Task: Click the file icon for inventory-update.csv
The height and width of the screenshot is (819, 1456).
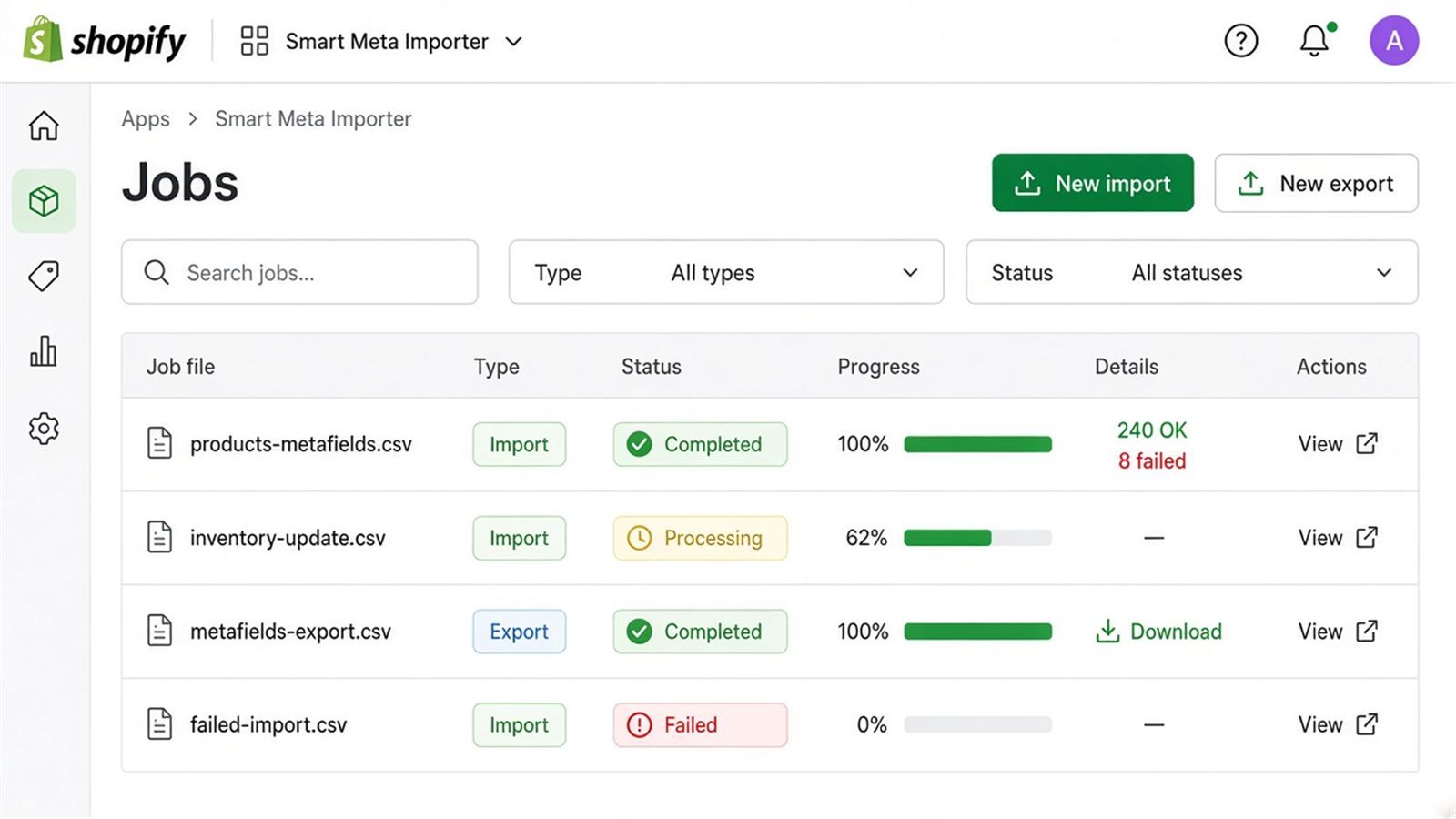Action: point(160,538)
